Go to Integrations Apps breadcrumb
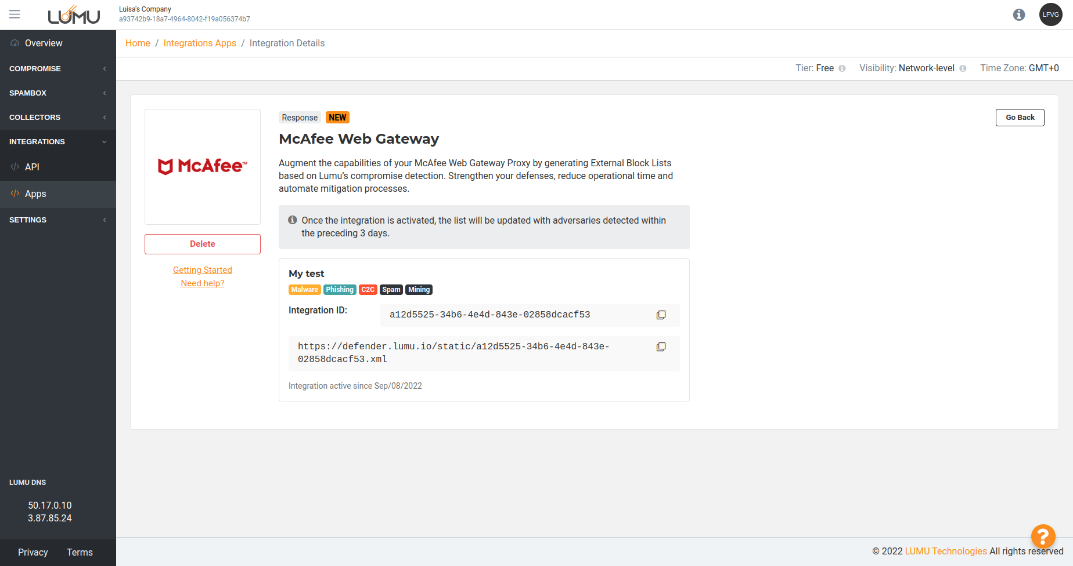 200,43
